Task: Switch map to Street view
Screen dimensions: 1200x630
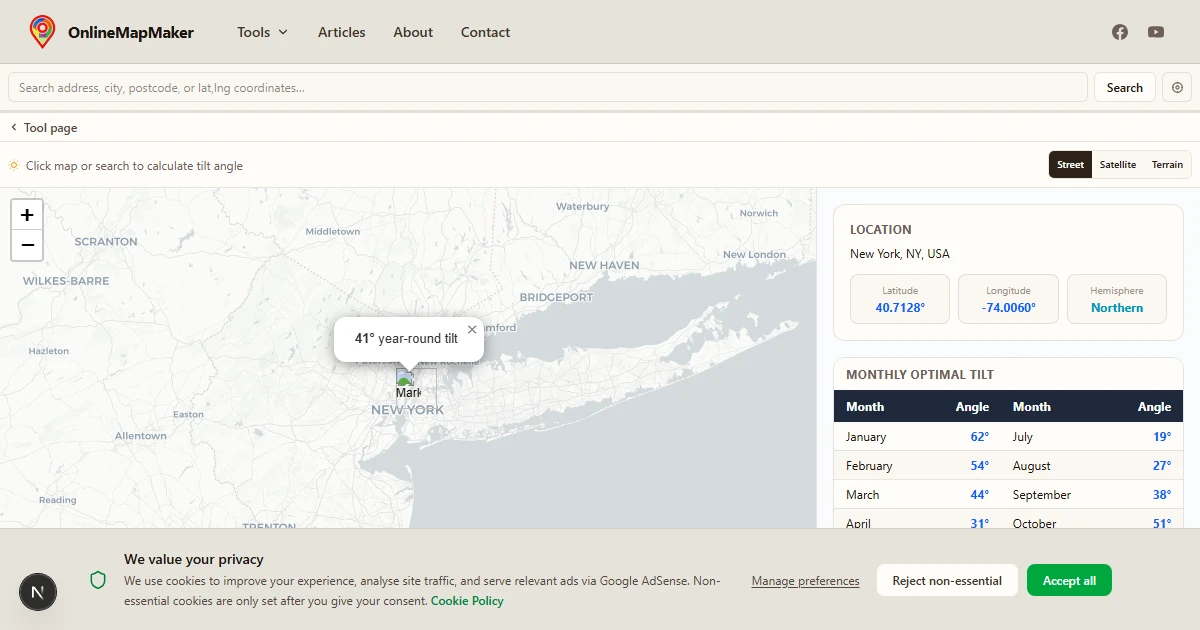Action: pos(1070,165)
